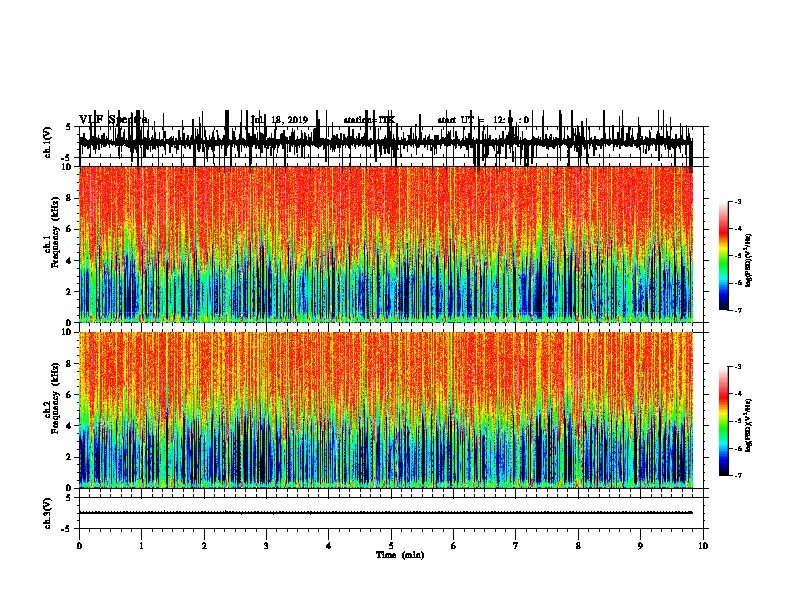Image resolution: width=792 pixels, height=612 pixels.
Task: Click the '8' kHz tick on ch.2 spectrogram
Action: (69, 364)
